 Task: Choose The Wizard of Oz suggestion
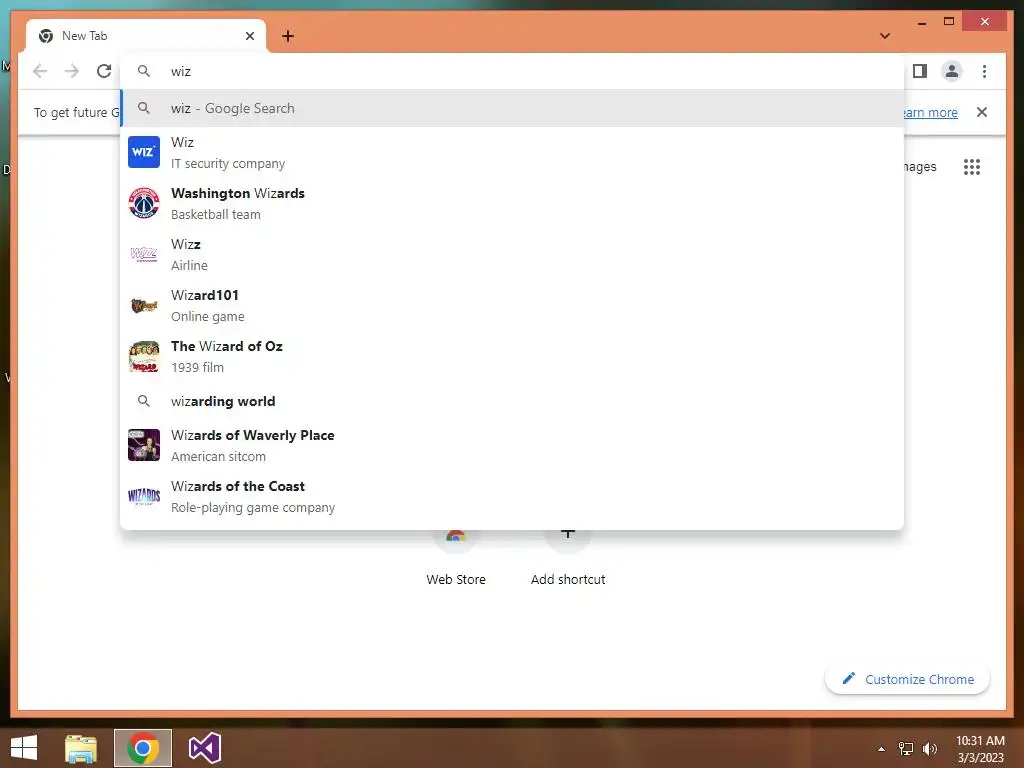(x=513, y=356)
